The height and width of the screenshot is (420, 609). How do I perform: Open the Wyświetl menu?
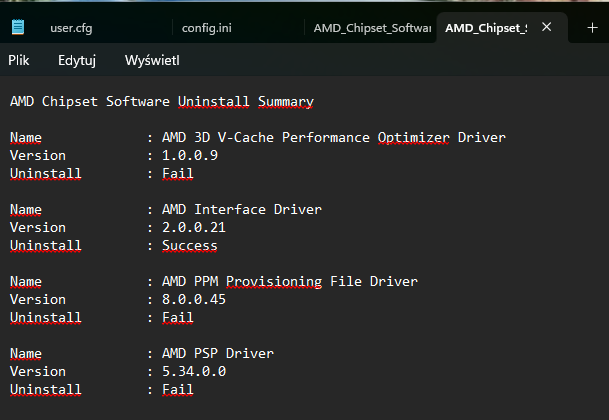click(x=152, y=61)
